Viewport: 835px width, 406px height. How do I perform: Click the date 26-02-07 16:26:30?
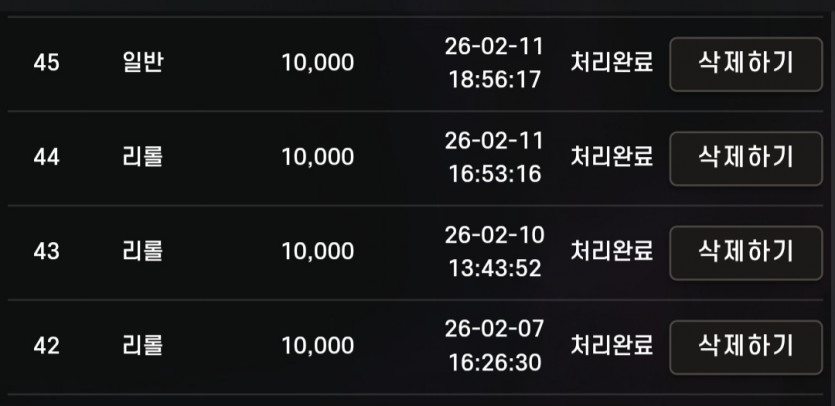(x=495, y=346)
